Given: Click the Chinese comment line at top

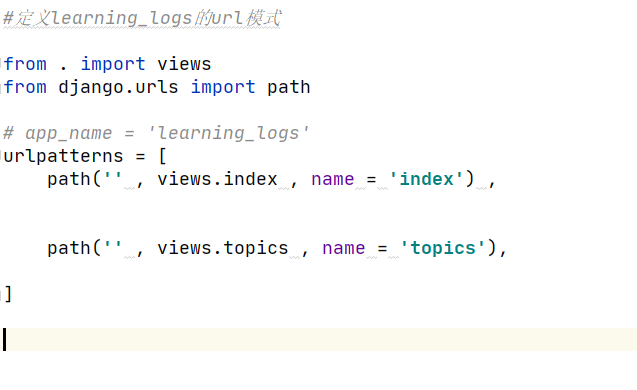Looking at the screenshot, I should point(141,18).
